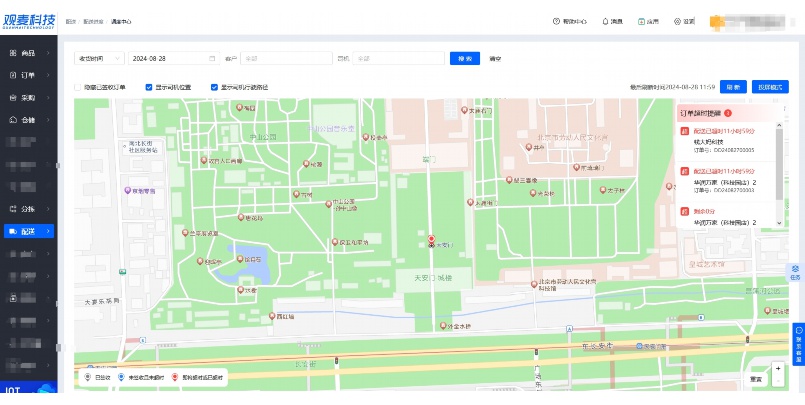Open the 商品 sidebar menu item
This screenshot has height=405, width=805.
(29, 52)
